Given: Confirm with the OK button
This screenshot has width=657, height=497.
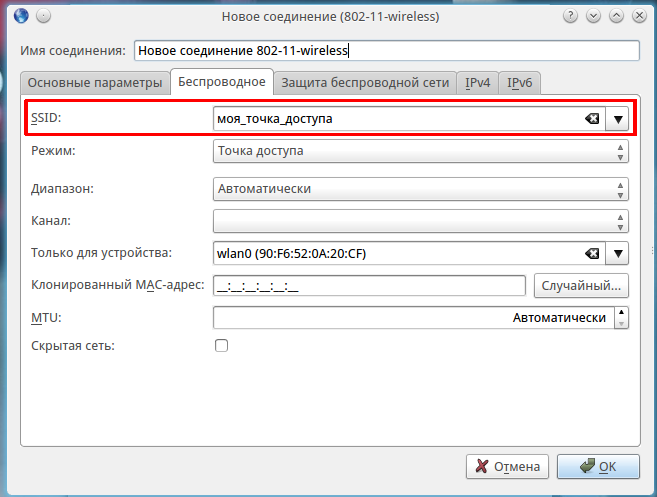Looking at the screenshot, I should click(598, 466).
